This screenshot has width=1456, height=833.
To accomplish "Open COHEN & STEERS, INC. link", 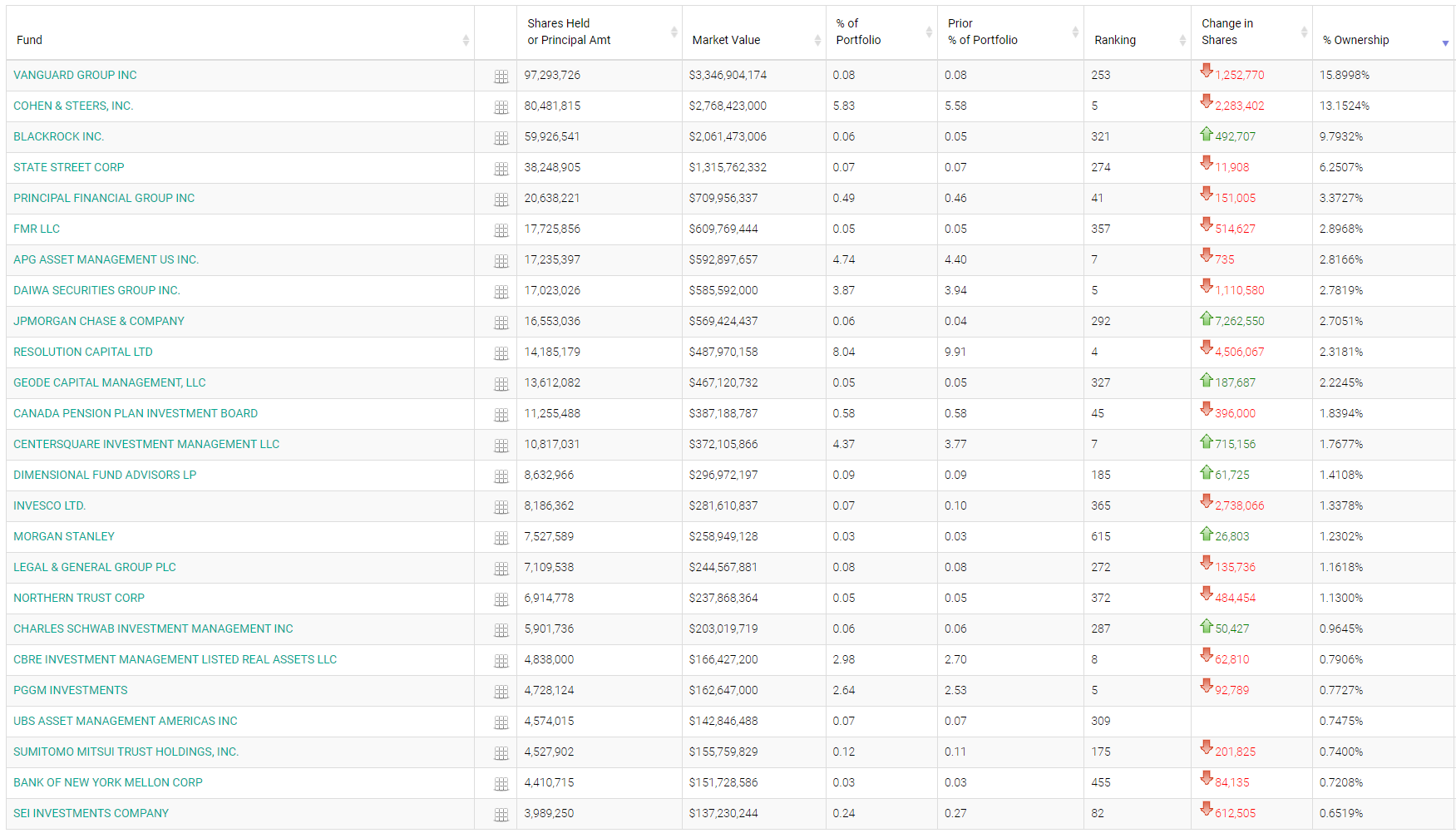I will [x=73, y=106].
